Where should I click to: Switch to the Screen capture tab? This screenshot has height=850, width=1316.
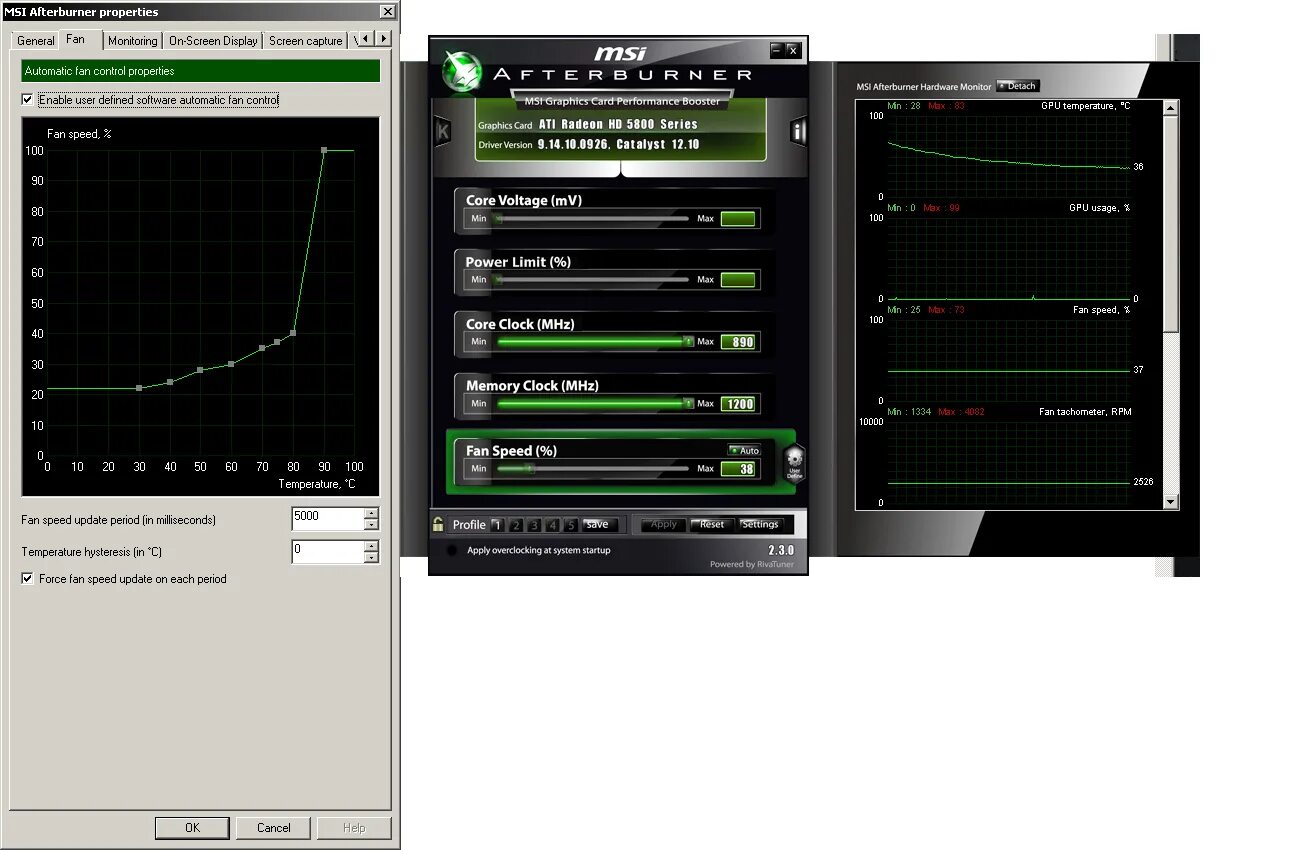(x=305, y=41)
